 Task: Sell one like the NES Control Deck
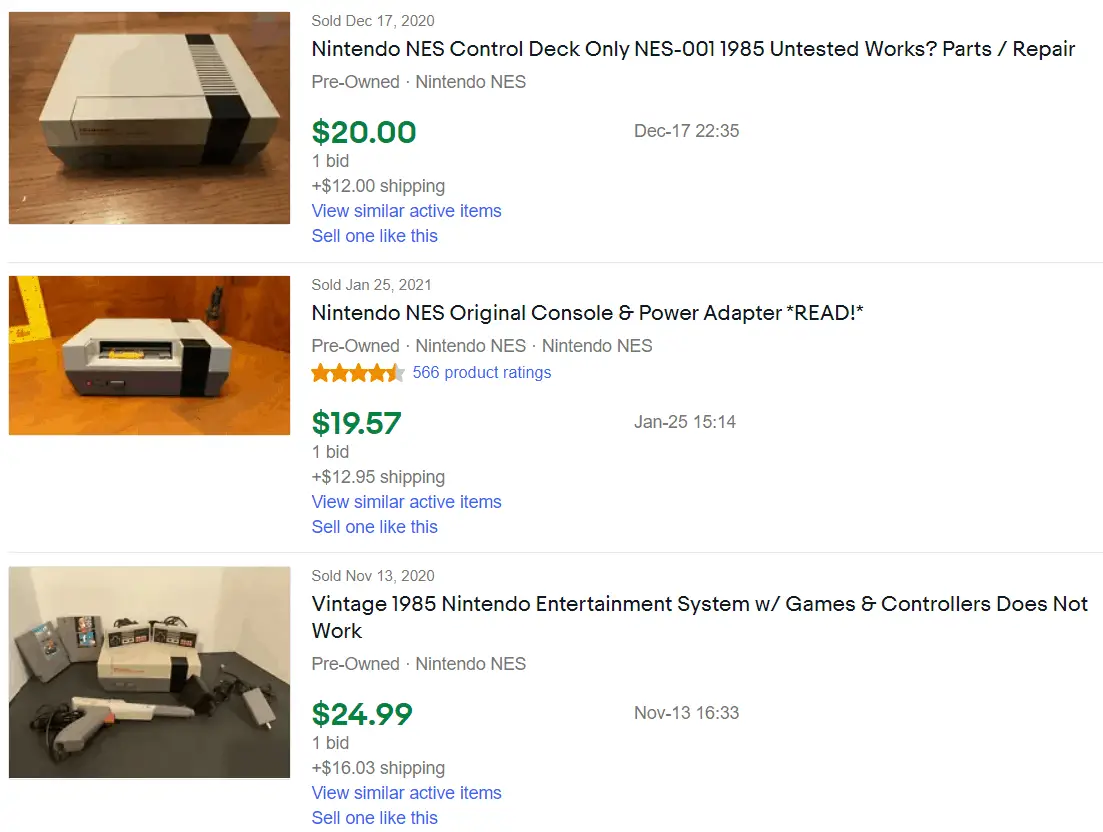374,235
